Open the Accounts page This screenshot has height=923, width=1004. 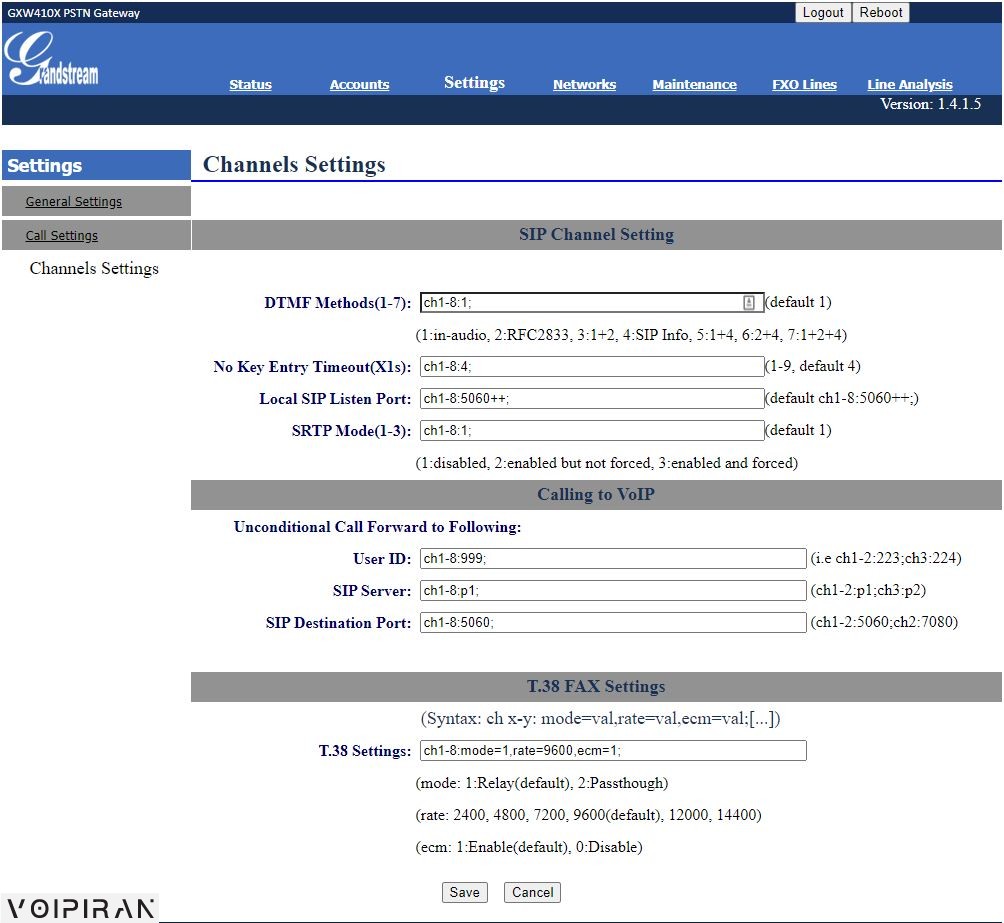point(359,85)
